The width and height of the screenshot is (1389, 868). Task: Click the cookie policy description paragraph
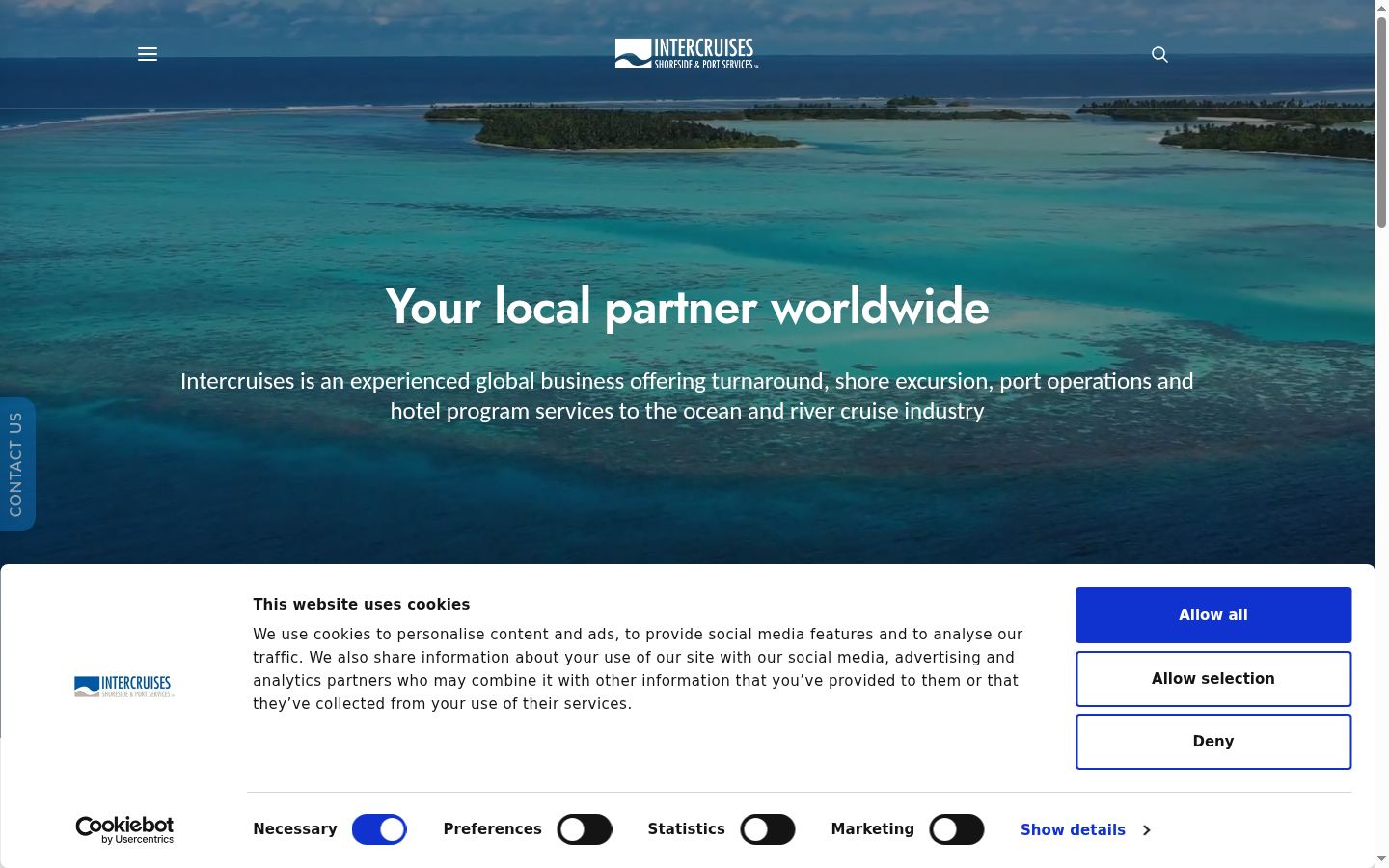tap(638, 669)
